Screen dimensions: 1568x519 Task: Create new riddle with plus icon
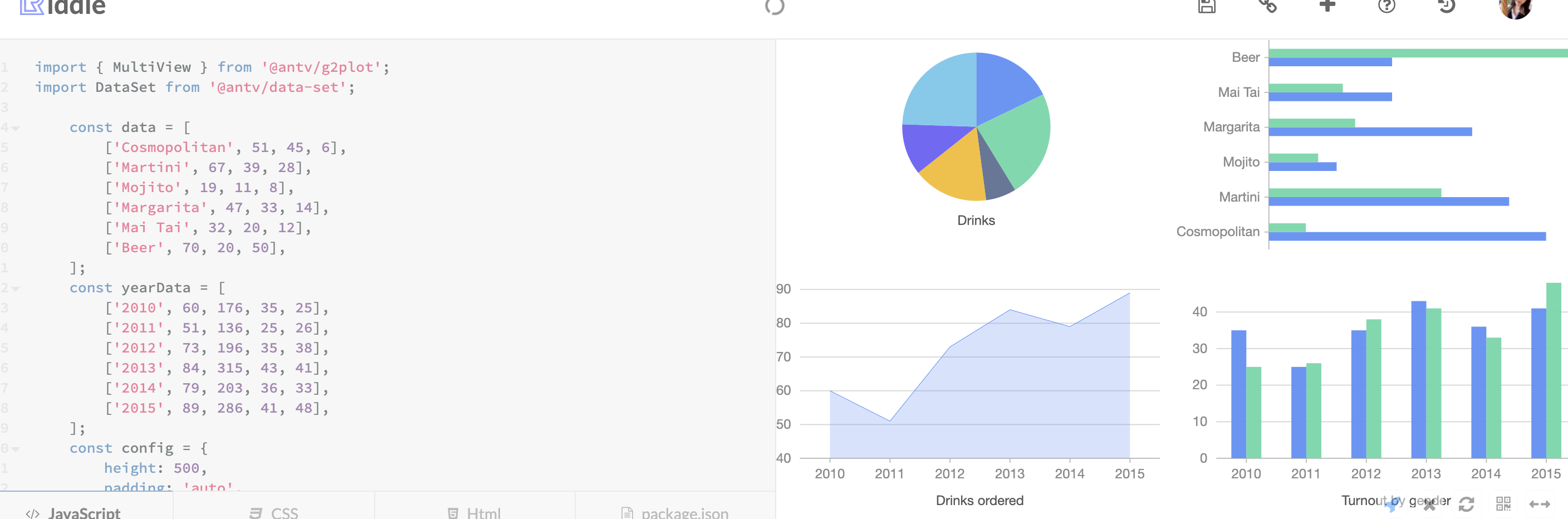pyautogui.click(x=1327, y=6)
